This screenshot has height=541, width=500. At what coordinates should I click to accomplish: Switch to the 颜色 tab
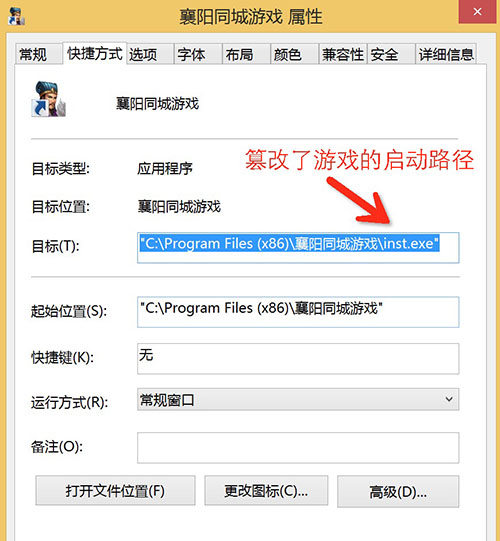click(294, 55)
